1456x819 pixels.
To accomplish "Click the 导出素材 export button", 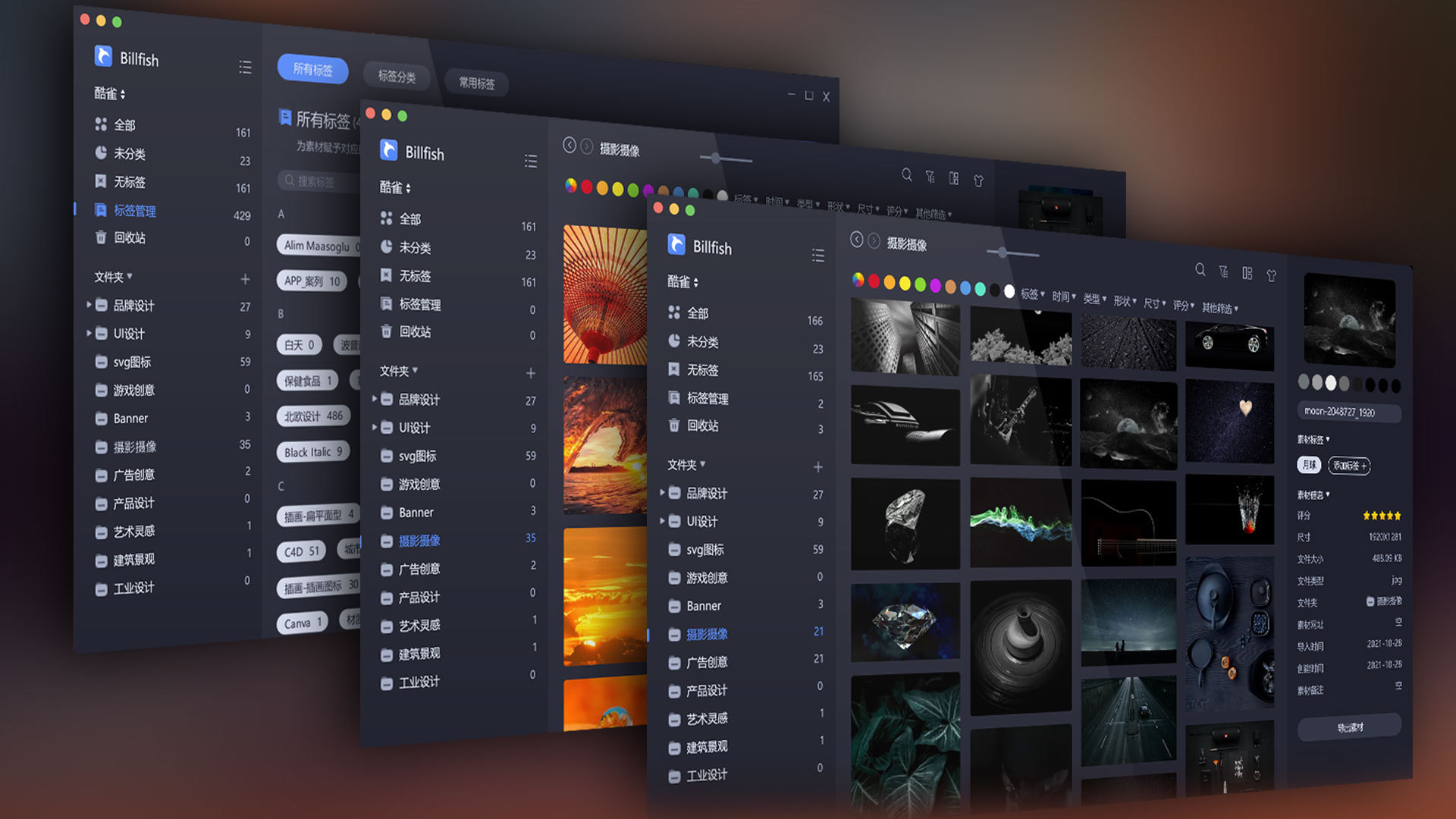I will click(1349, 726).
